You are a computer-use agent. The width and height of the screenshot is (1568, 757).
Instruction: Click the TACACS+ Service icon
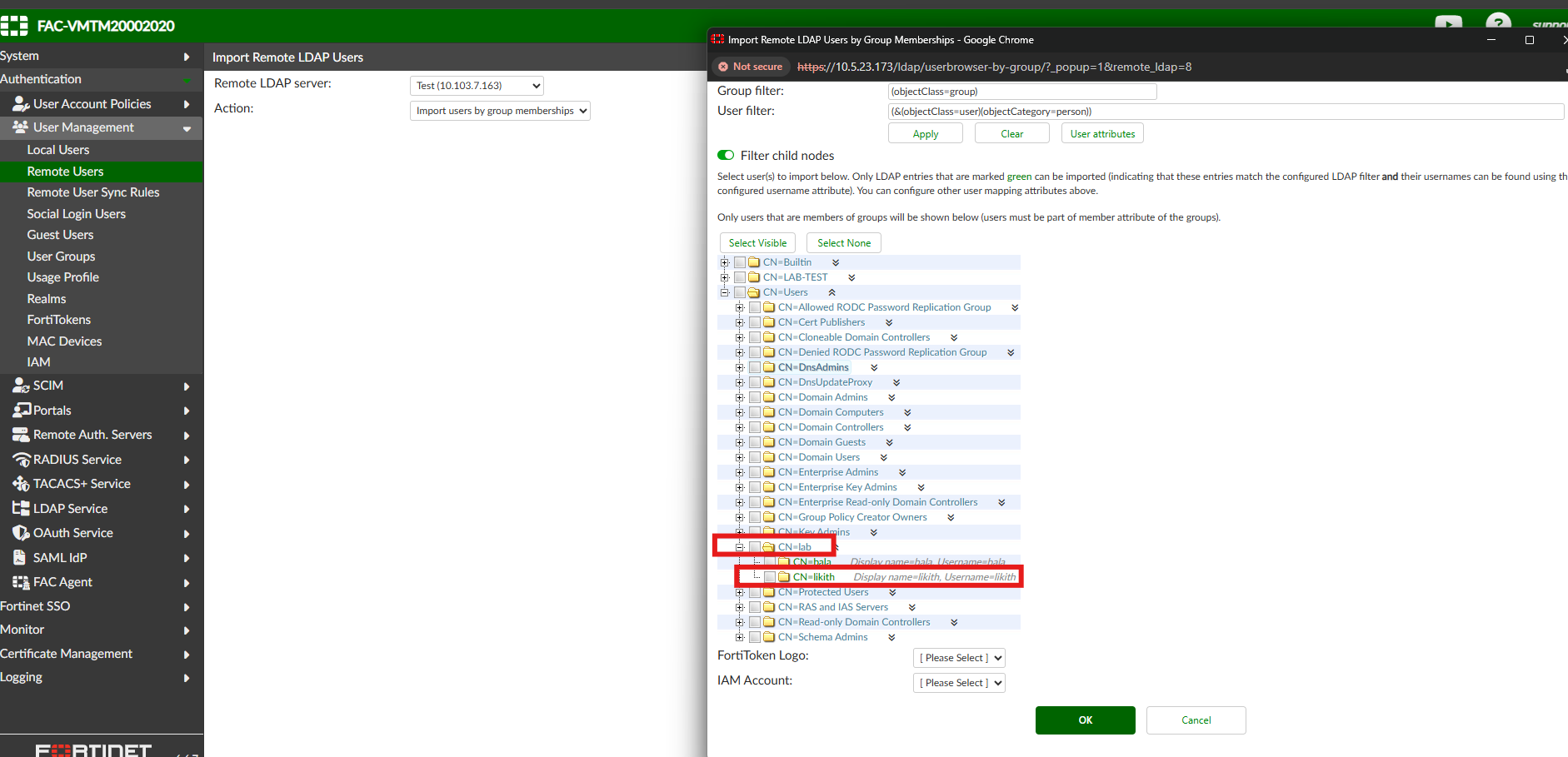click(x=21, y=484)
